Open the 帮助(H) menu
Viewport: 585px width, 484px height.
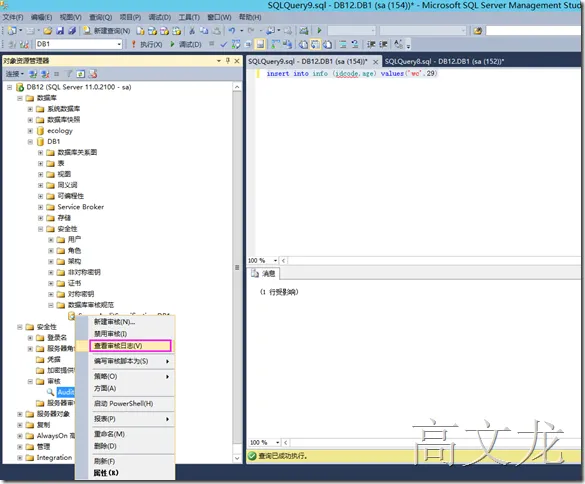click(x=250, y=17)
